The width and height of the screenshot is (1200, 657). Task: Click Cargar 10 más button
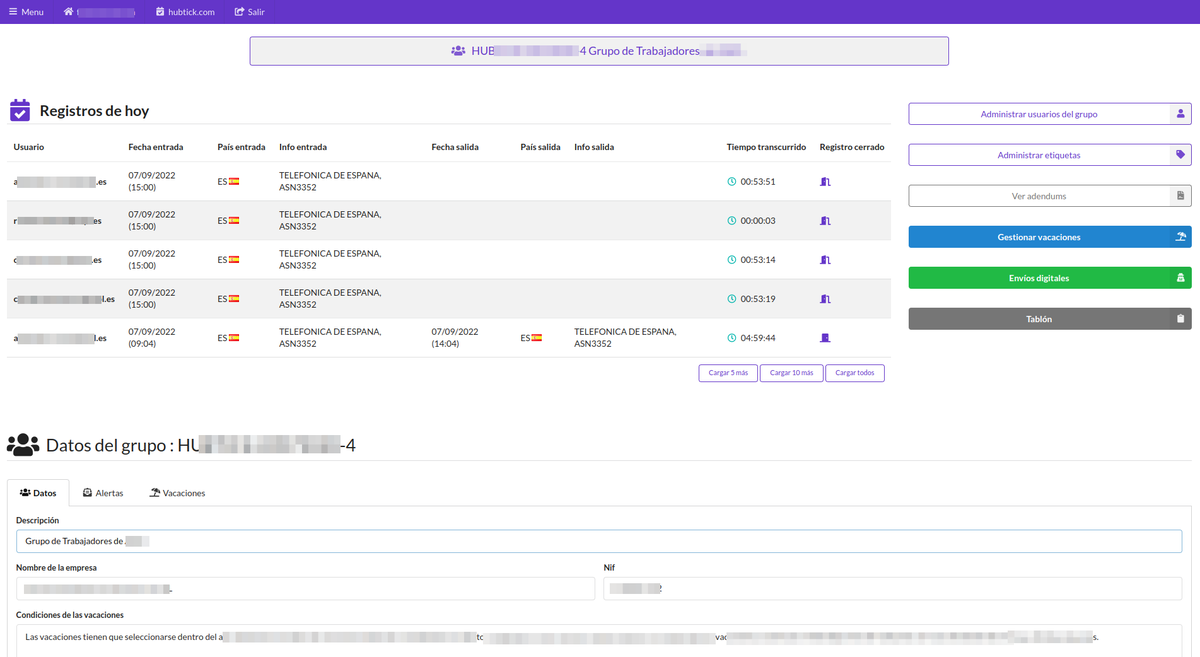pos(791,373)
